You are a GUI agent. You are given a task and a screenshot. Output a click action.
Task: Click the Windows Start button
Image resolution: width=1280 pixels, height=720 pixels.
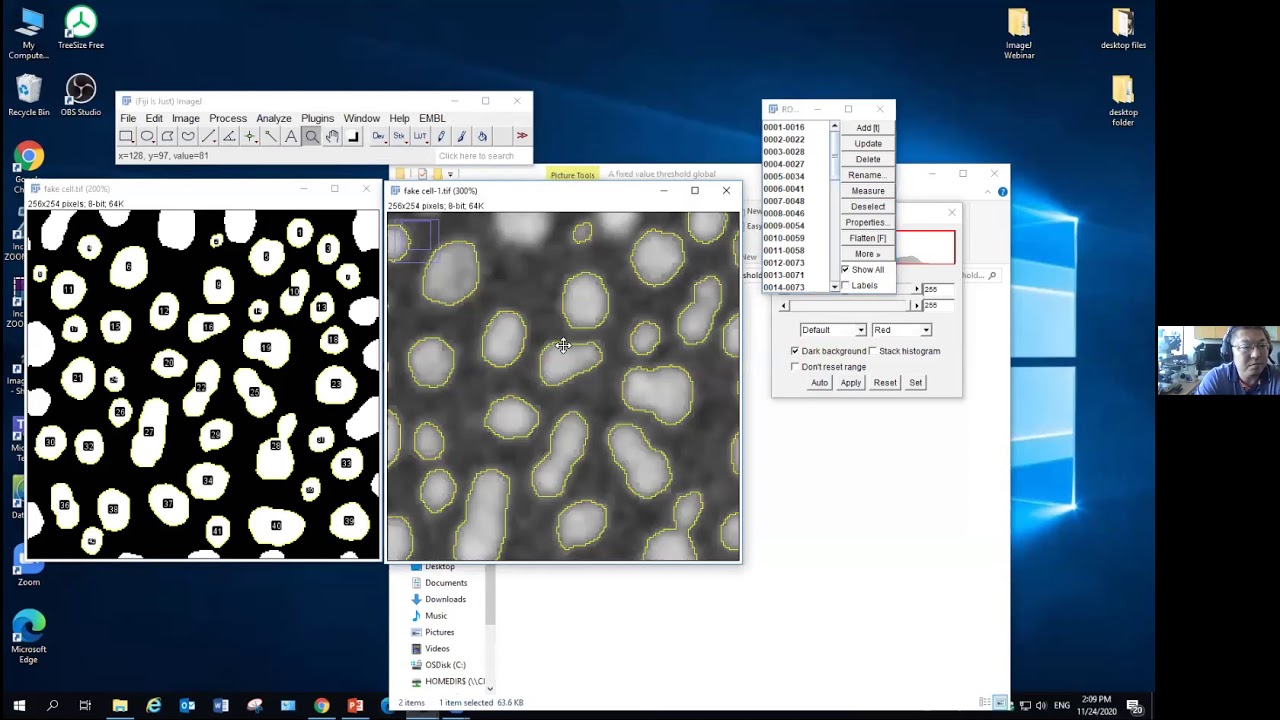click(x=19, y=706)
